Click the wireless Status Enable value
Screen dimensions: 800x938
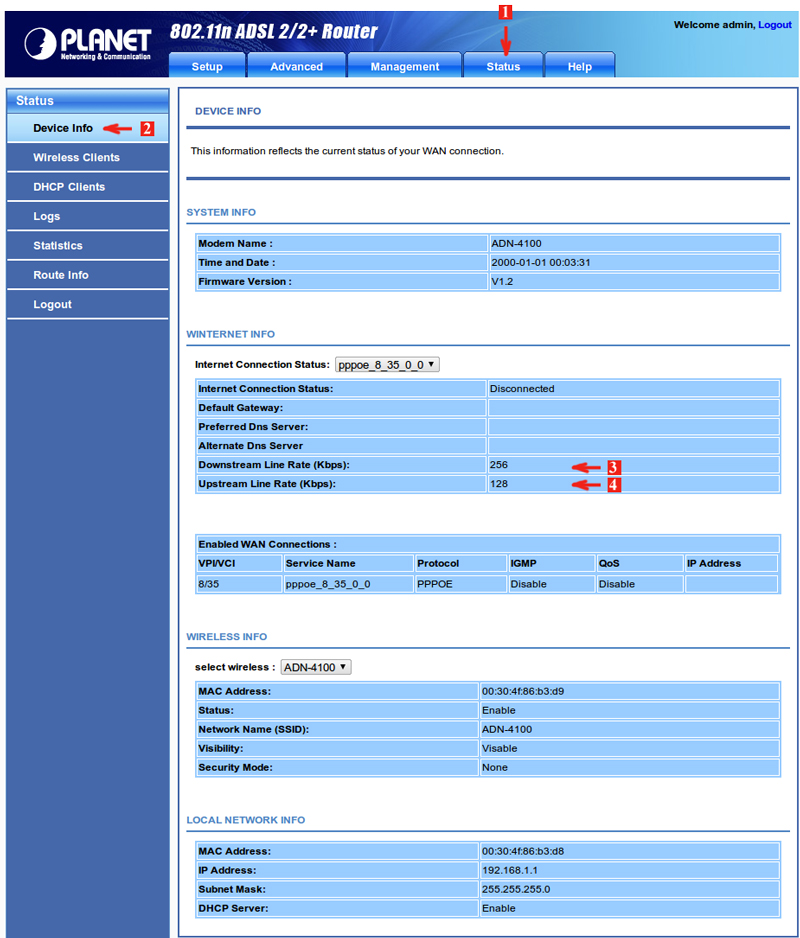click(498, 711)
